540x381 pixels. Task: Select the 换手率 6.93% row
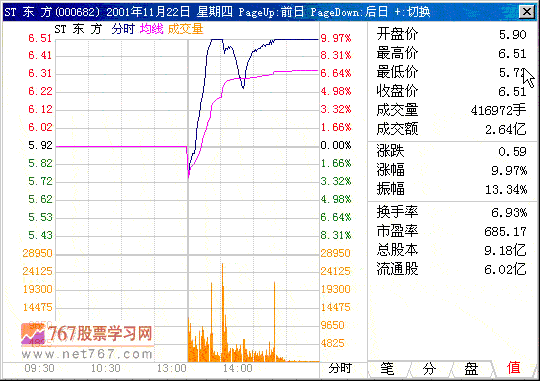(x=451, y=212)
